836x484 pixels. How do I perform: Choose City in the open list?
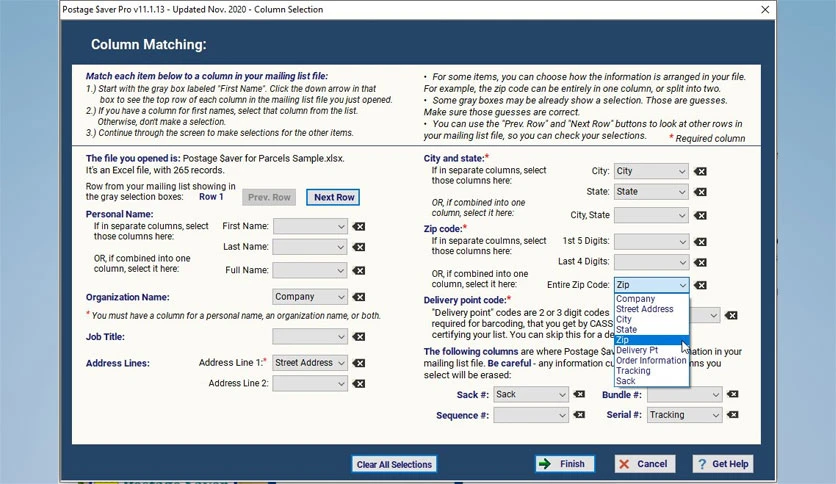click(x=652, y=319)
